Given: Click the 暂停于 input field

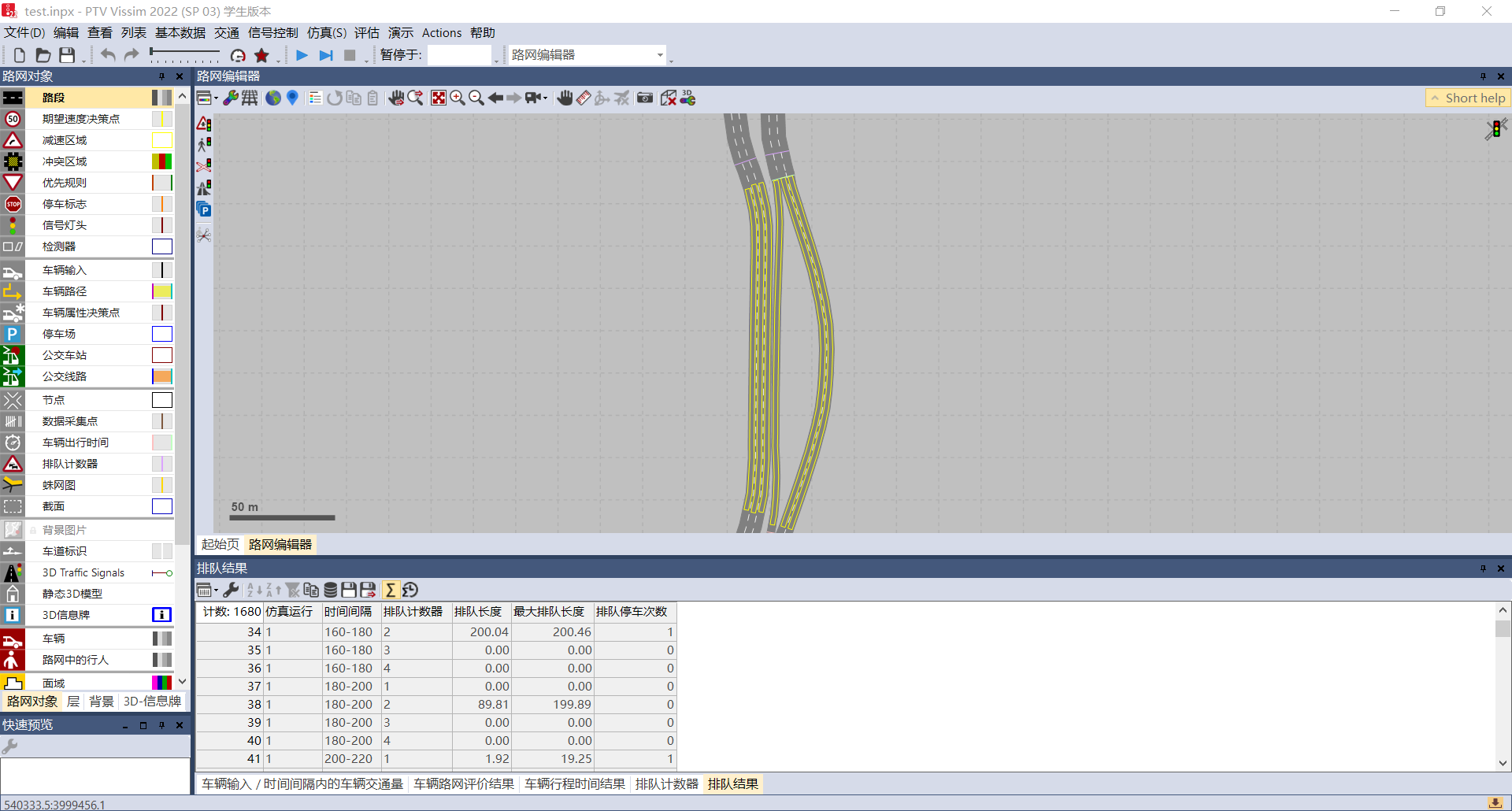Looking at the screenshot, I should (x=459, y=55).
